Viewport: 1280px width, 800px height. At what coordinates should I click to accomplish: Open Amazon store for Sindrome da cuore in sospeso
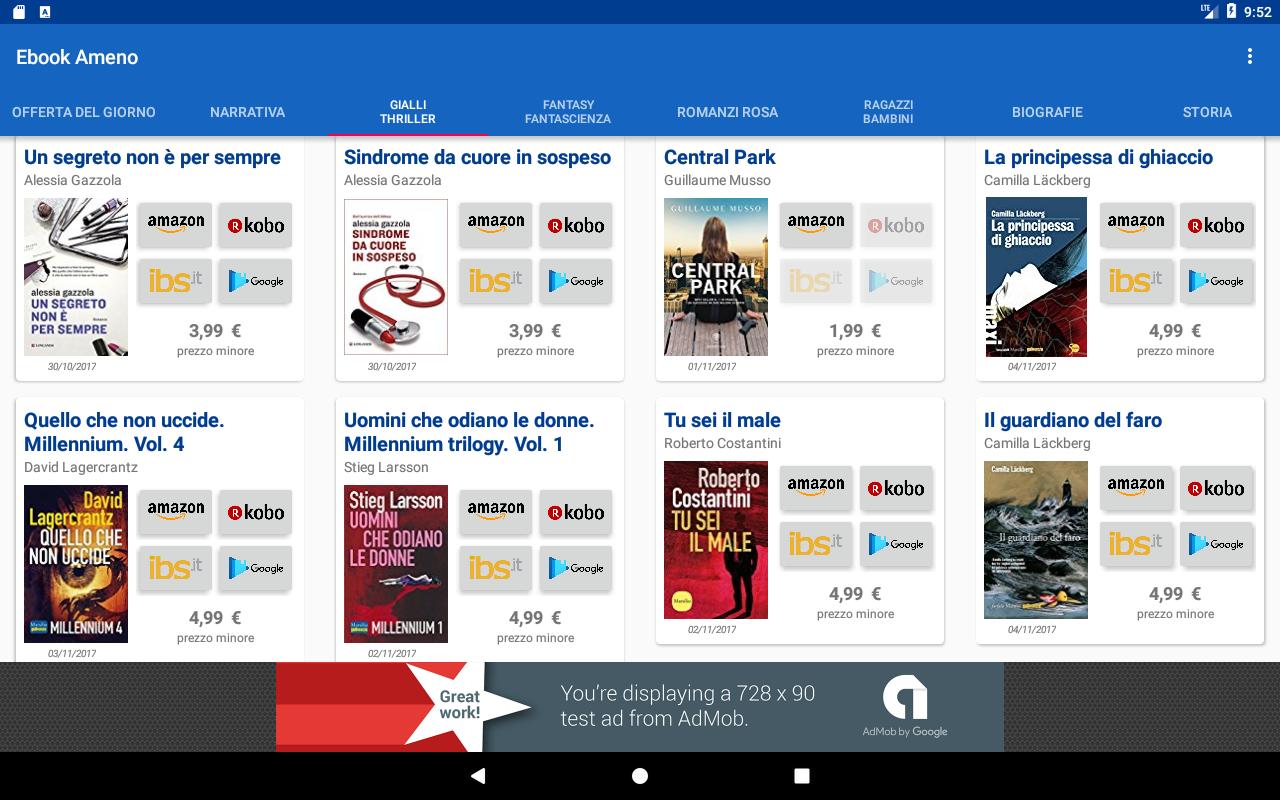pyautogui.click(x=496, y=225)
